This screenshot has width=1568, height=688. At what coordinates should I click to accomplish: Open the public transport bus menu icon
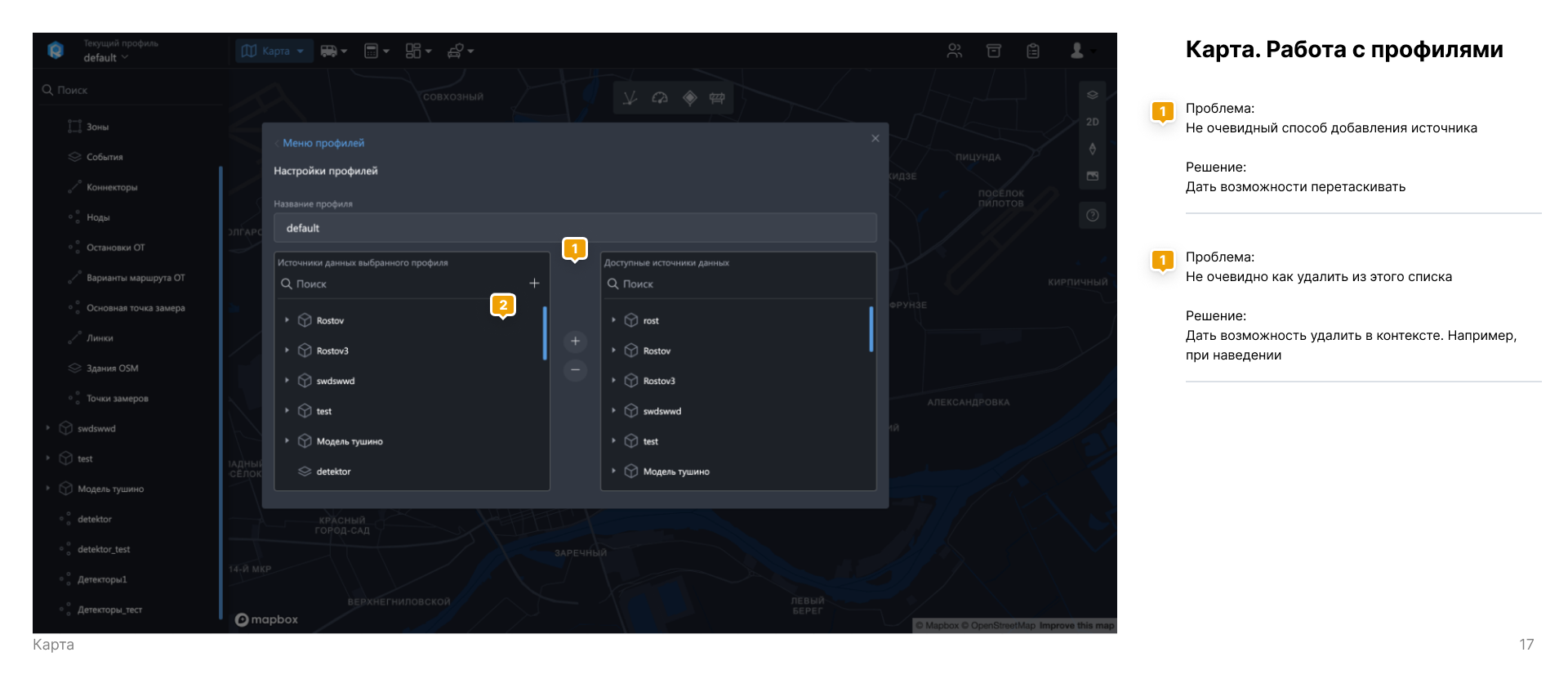[x=333, y=51]
